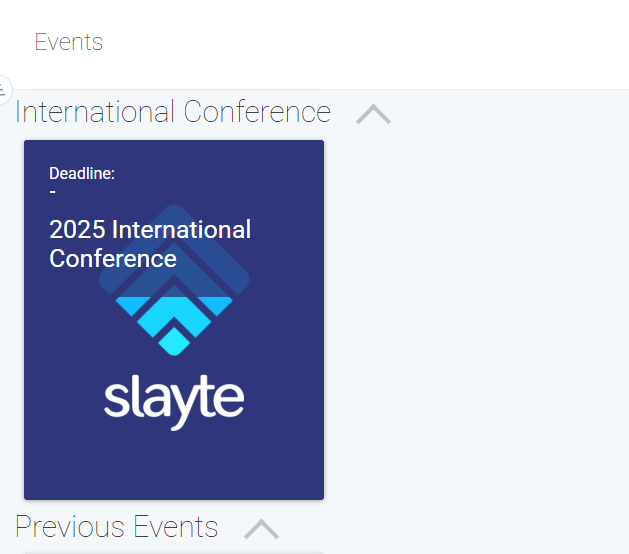The width and height of the screenshot is (629, 554).
Task: Click the International Conference section heading
Action: tap(173, 112)
